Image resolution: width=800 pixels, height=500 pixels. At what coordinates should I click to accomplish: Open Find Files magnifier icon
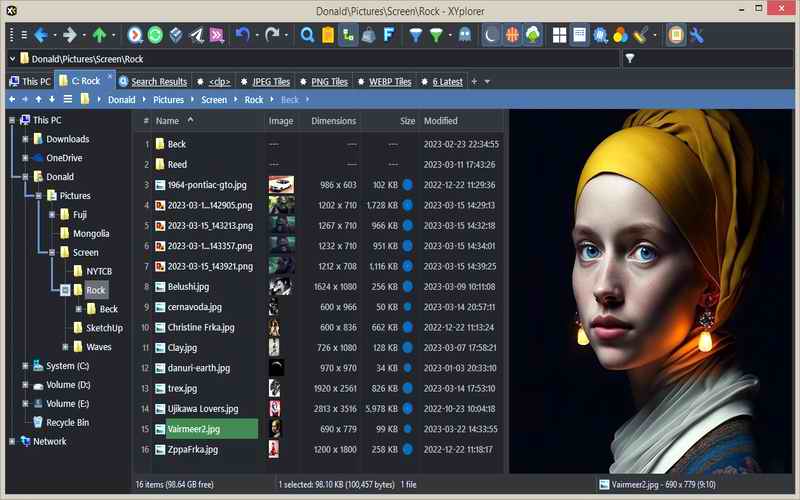308,35
